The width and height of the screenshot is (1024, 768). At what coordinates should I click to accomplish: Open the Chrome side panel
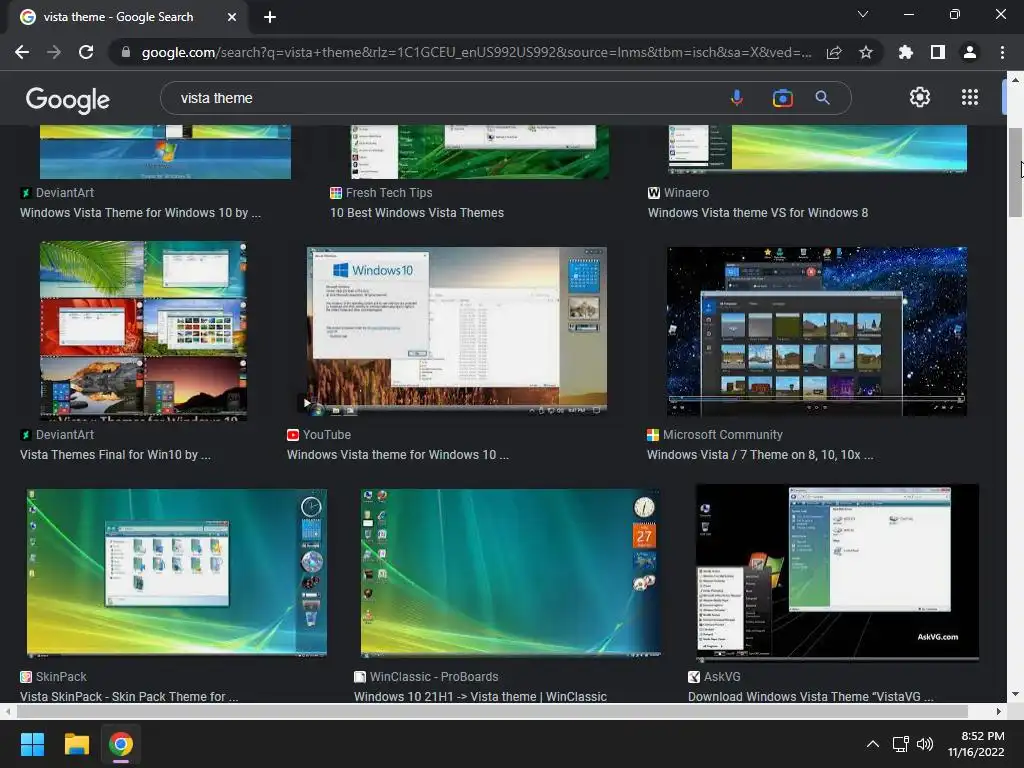938,52
